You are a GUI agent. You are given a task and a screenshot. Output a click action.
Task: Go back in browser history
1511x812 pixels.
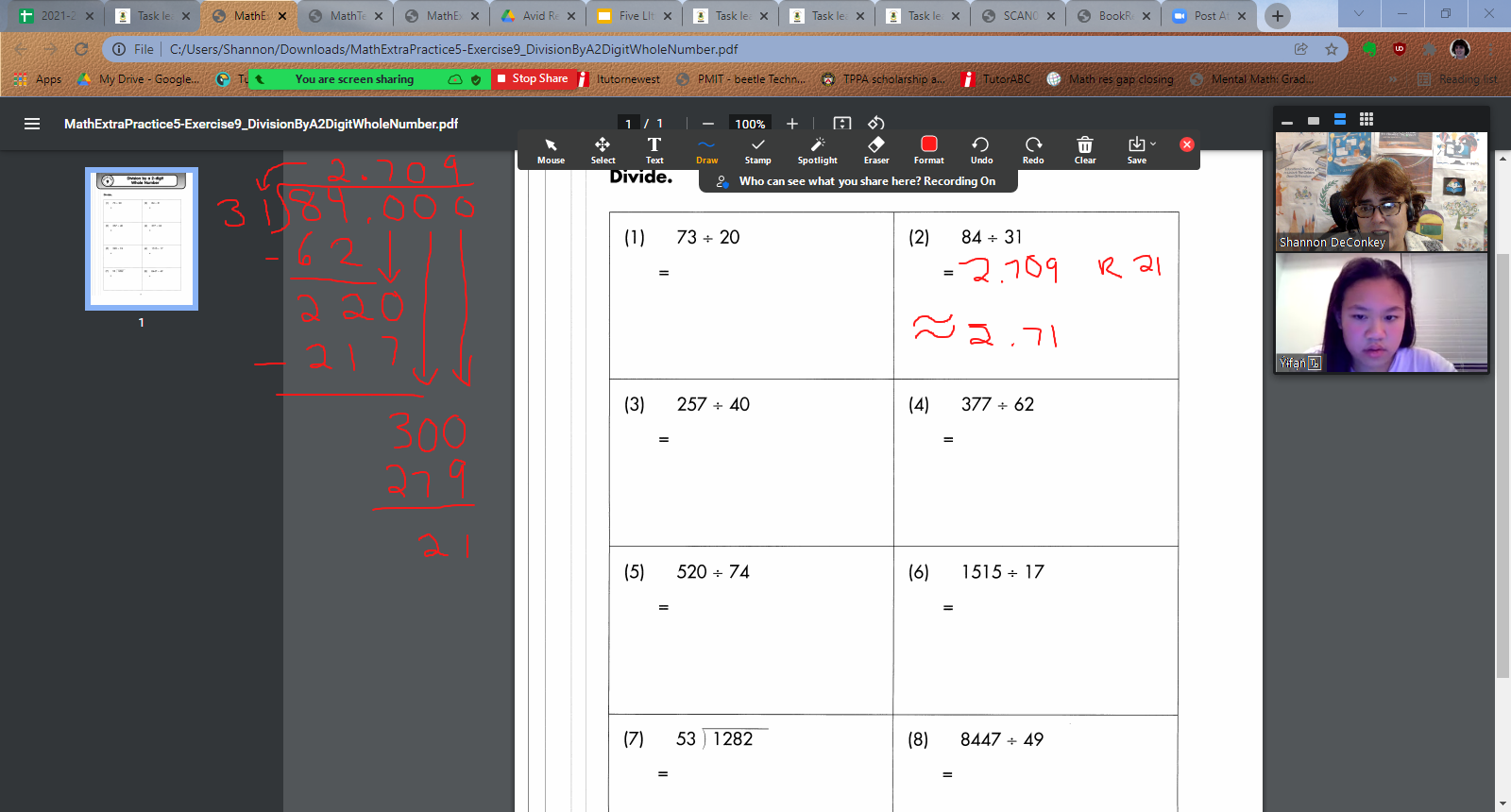tap(21, 49)
